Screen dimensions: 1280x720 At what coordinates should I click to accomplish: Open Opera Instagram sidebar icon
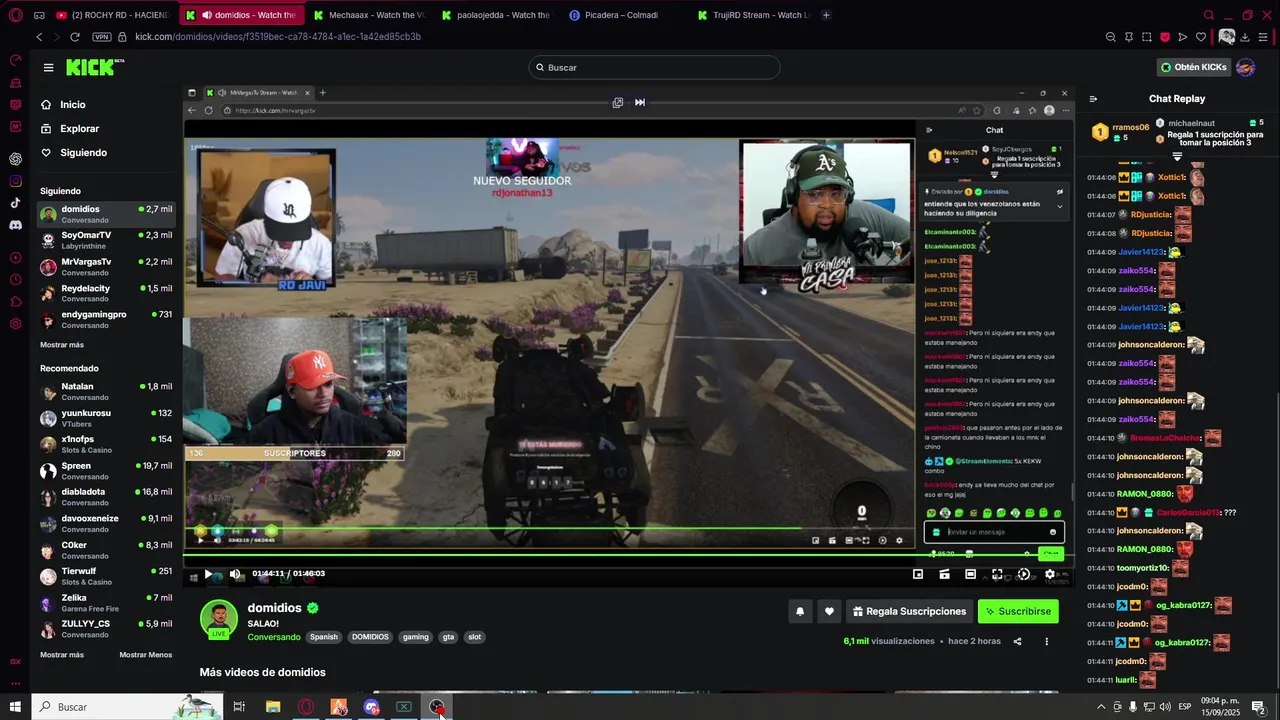coord(15,181)
